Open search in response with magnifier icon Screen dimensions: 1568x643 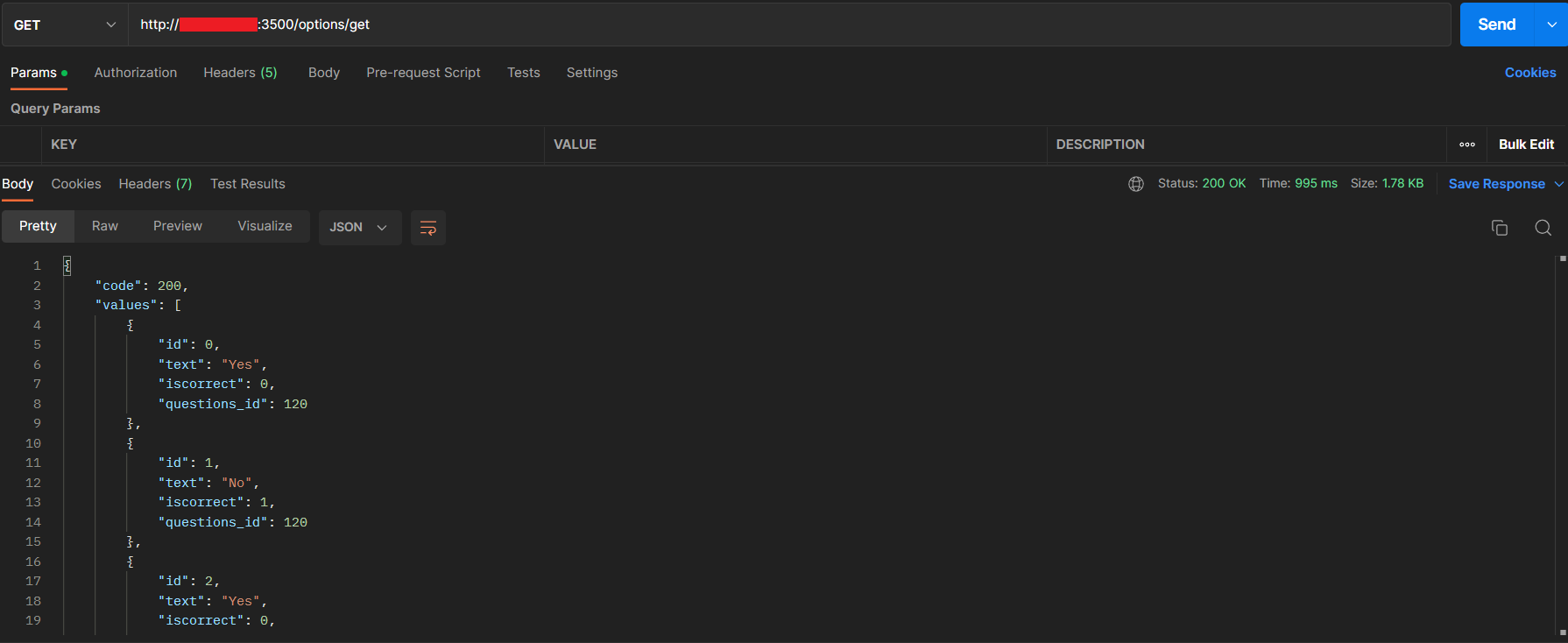1543,228
